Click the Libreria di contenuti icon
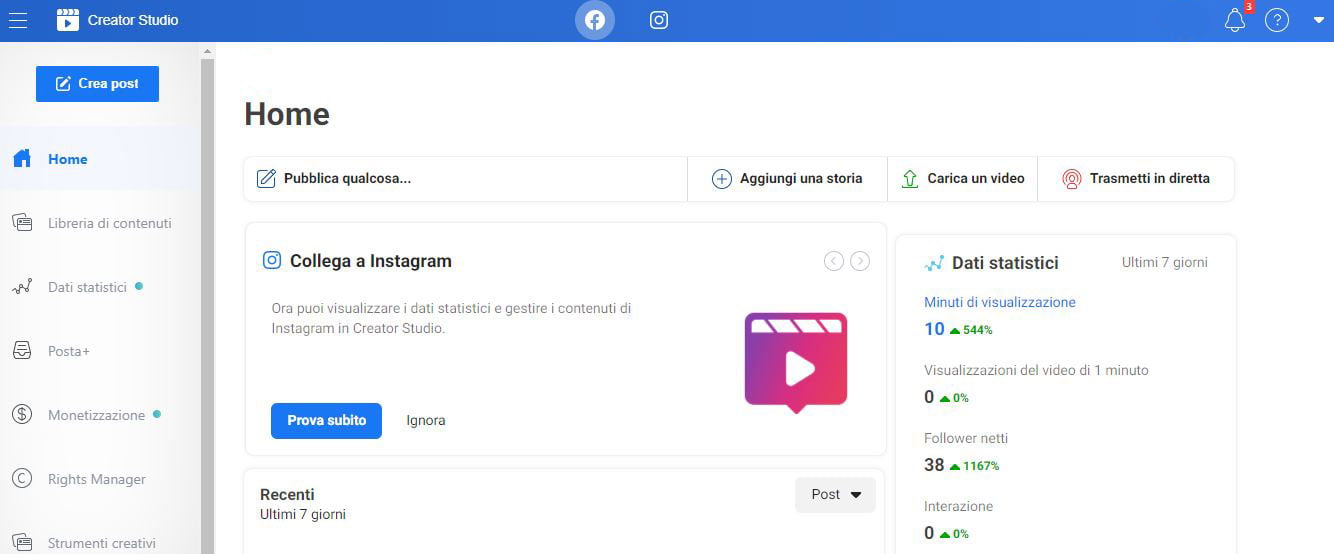Image resolution: width=1334 pixels, height=554 pixels. tap(22, 223)
